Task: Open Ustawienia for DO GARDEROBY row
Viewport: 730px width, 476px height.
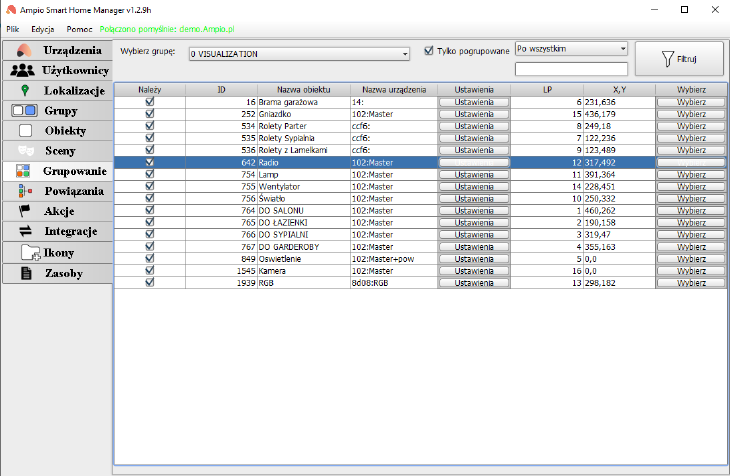Action: pos(474,247)
